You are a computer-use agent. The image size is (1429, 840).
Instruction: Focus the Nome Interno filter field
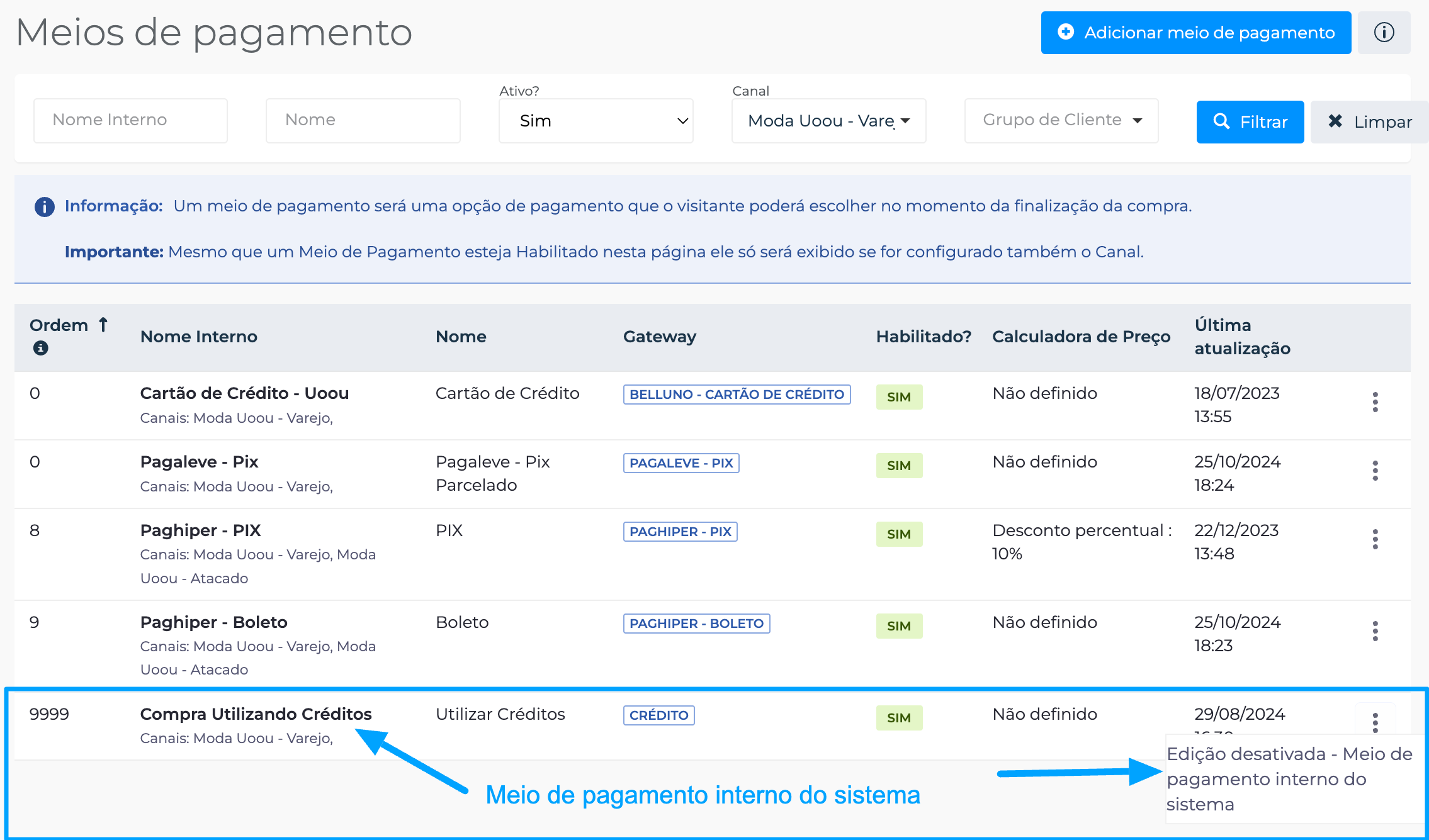130,120
